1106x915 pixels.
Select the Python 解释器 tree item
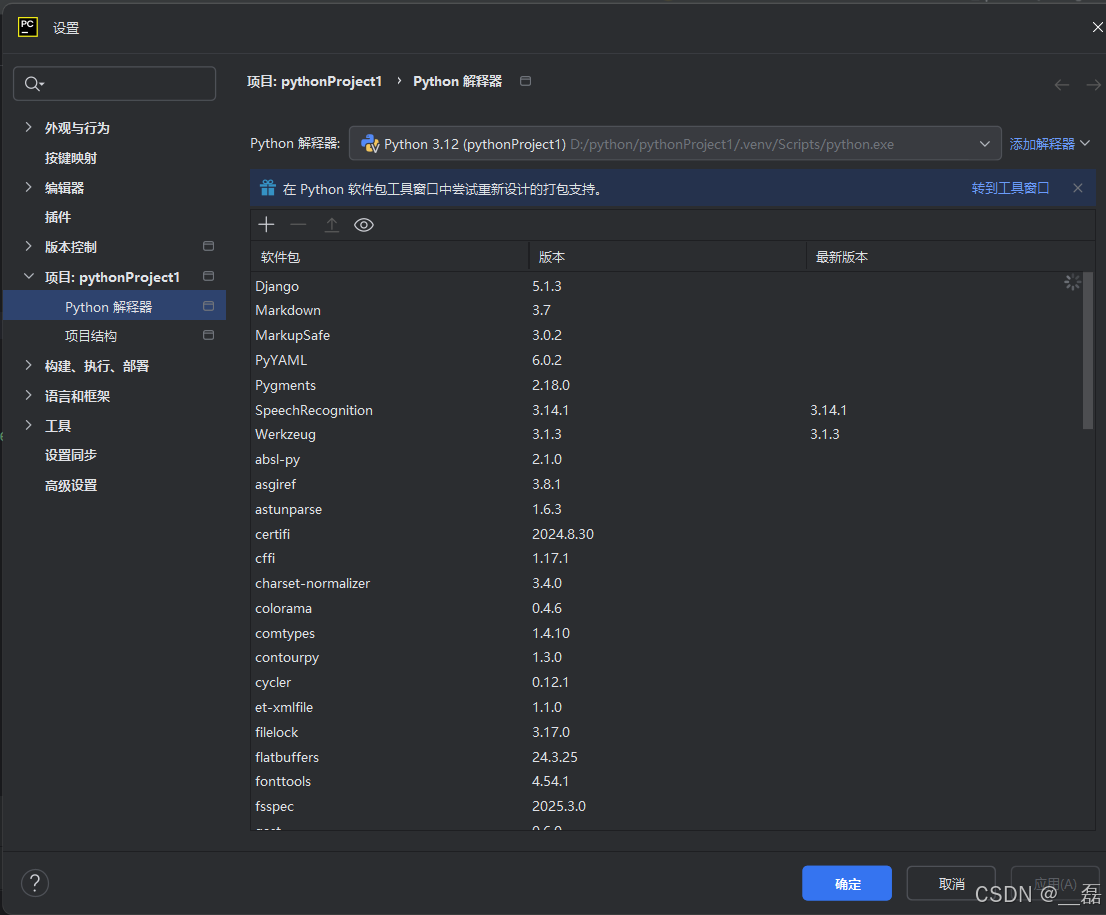click(x=114, y=306)
